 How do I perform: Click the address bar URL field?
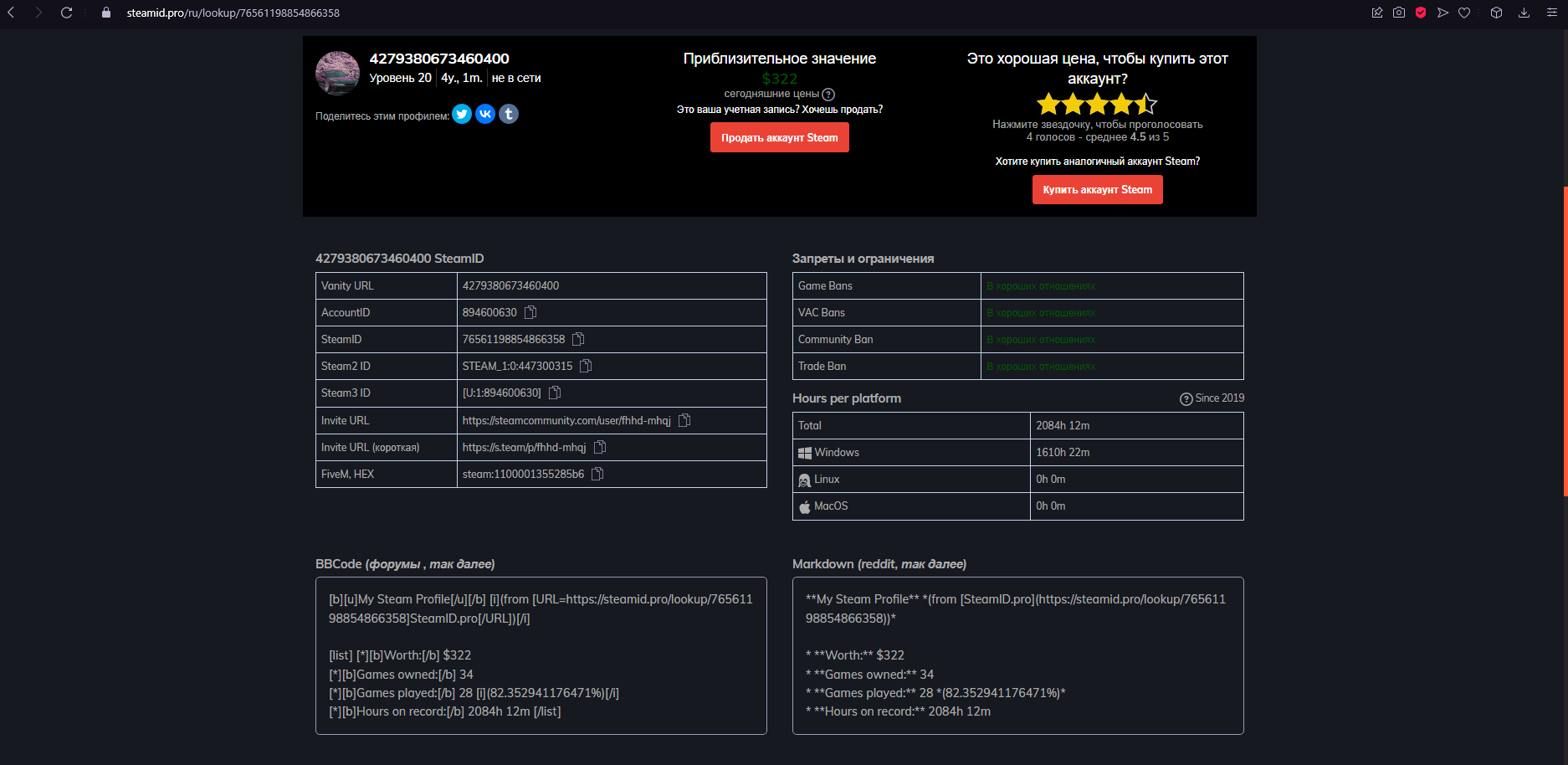click(x=233, y=13)
